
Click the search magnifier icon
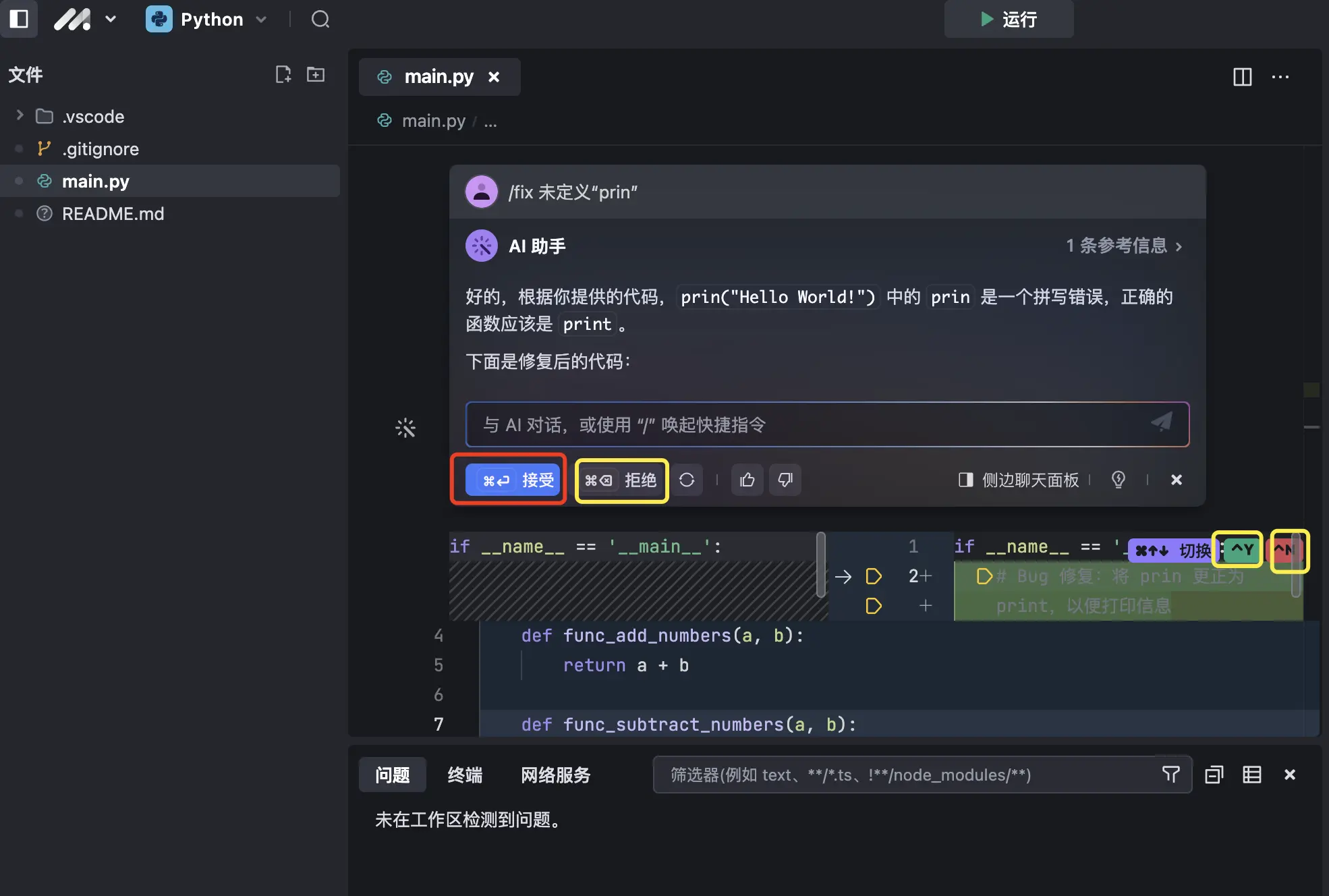pyautogui.click(x=320, y=20)
